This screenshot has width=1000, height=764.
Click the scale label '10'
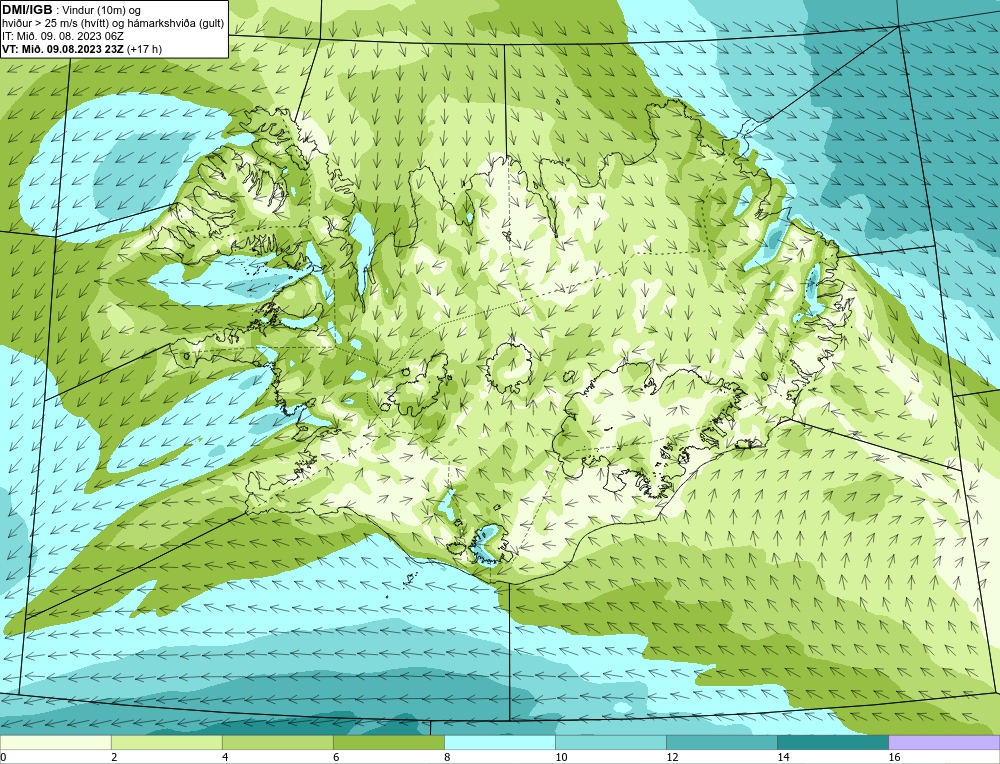pyautogui.click(x=561, y=757)
